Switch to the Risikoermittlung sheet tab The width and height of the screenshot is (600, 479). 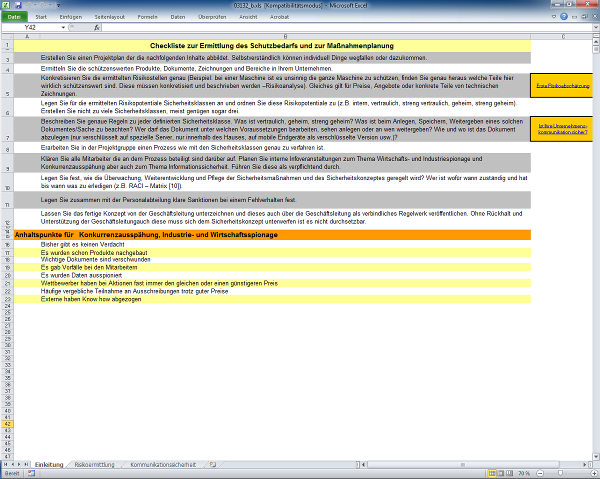click(x=95, y=465)
